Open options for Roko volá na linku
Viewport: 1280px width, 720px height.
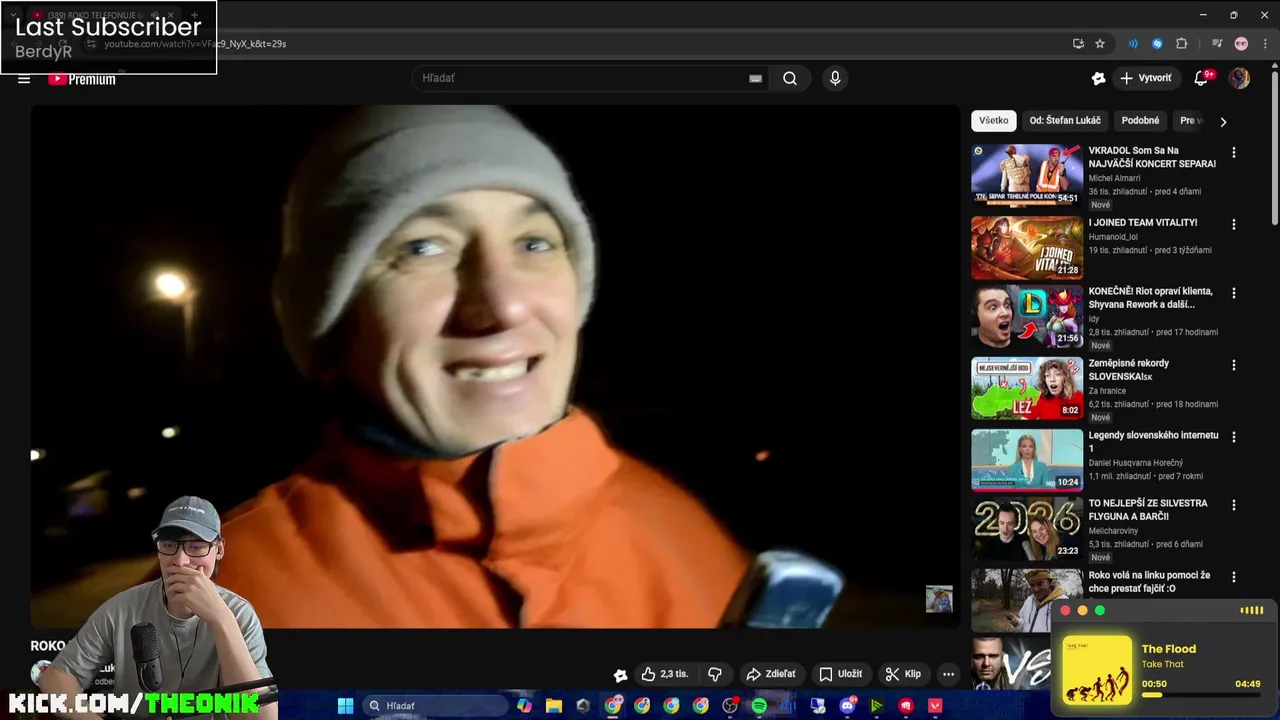point(1233,577)
